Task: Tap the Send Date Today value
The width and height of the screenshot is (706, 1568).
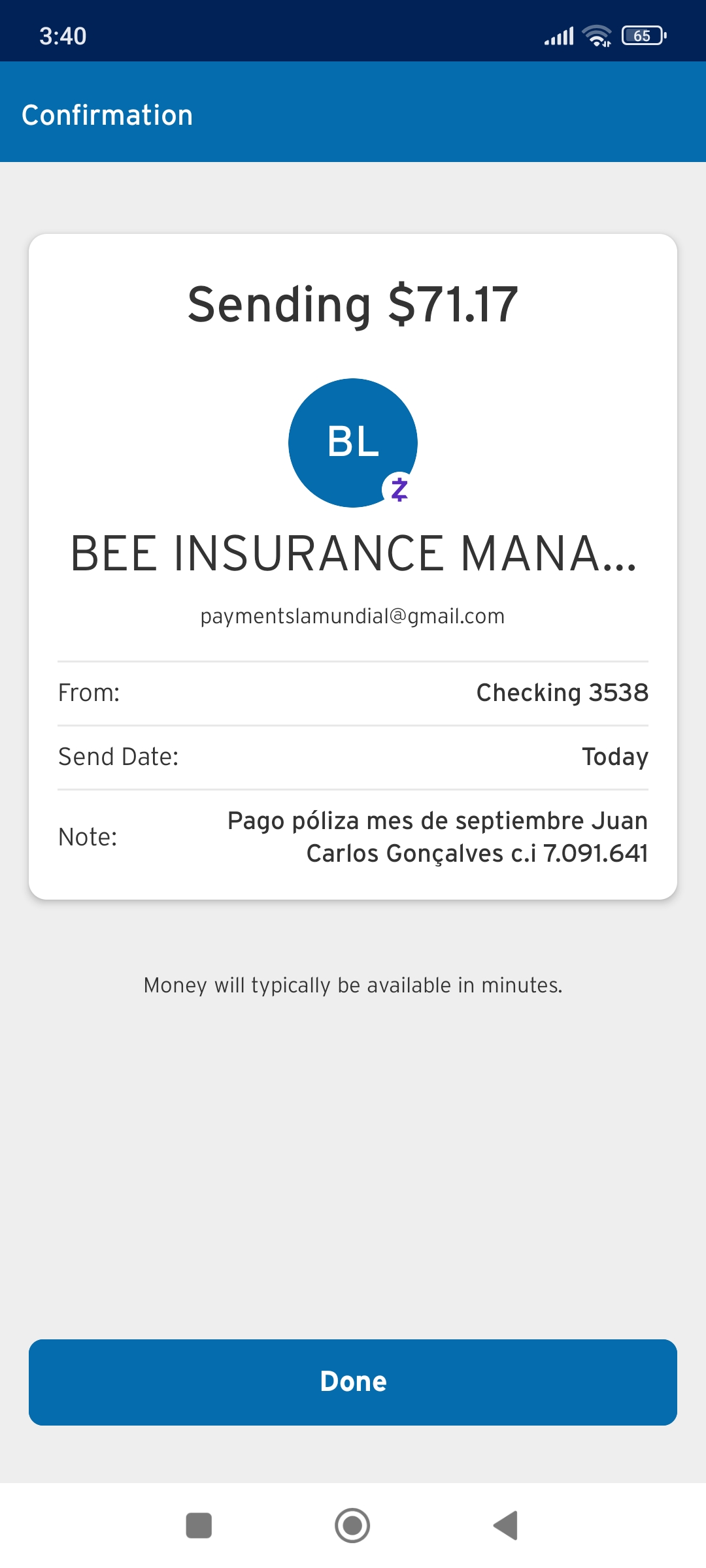Action: pyautogui.click(x=614, y=757)
